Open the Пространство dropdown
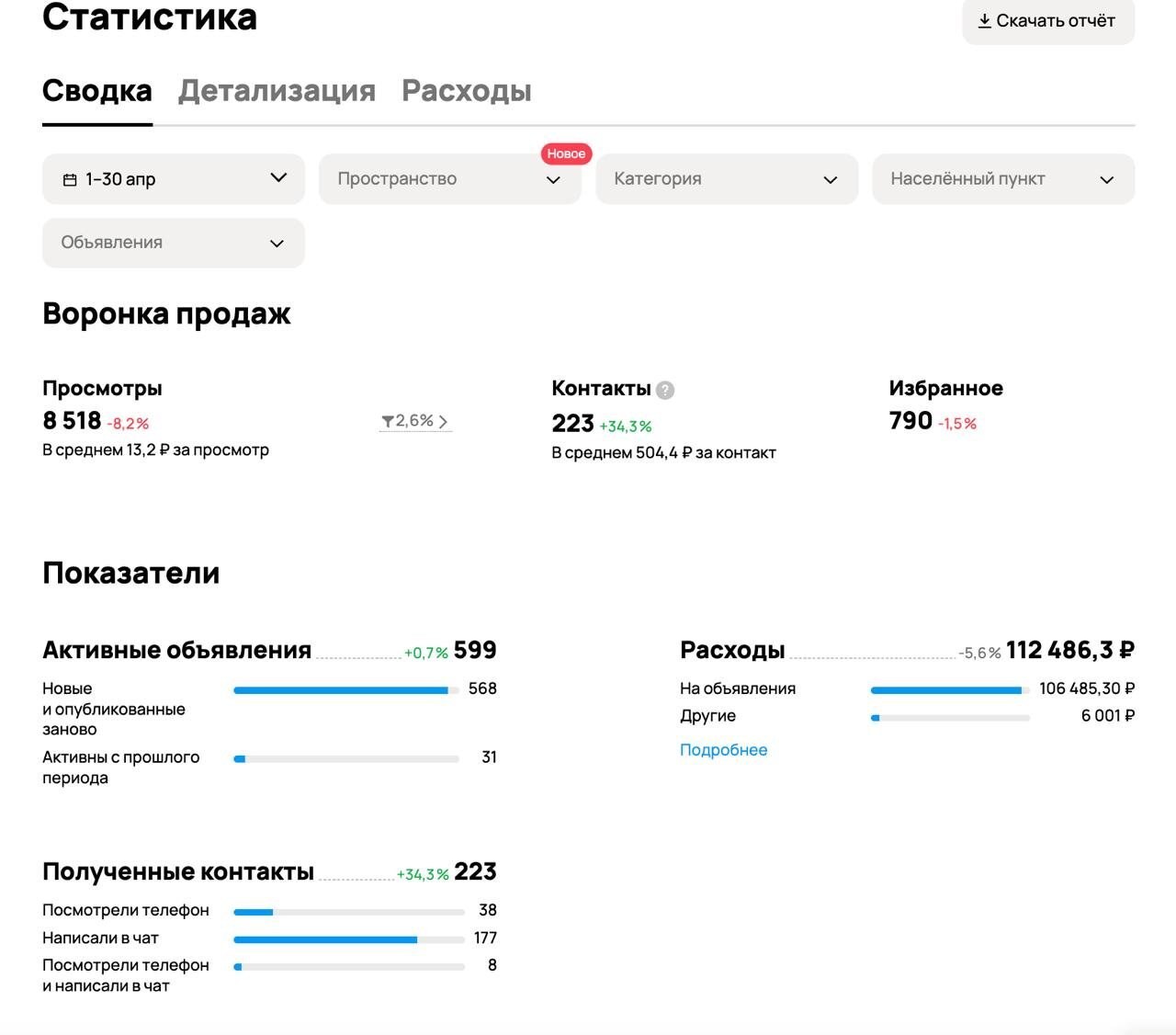Screen dimensions: 1176x1035 450,178
